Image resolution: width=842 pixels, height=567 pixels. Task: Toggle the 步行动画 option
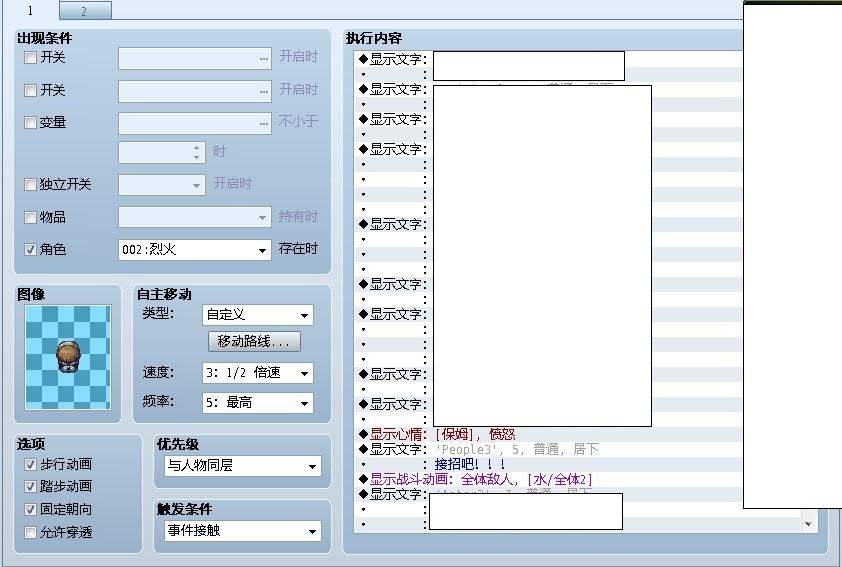coord(31,464)
